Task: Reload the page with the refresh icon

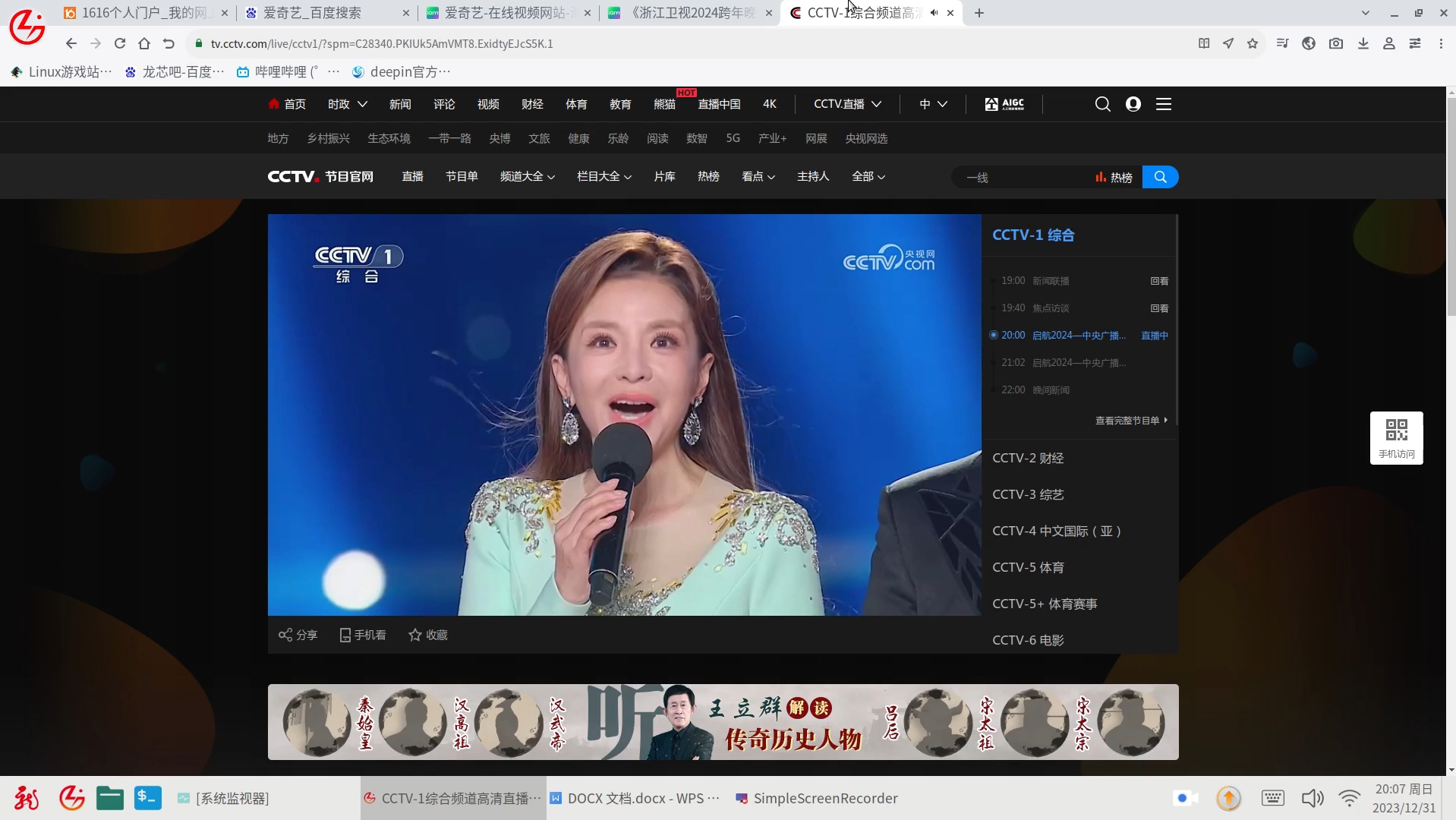Action: tap(120, 44)
